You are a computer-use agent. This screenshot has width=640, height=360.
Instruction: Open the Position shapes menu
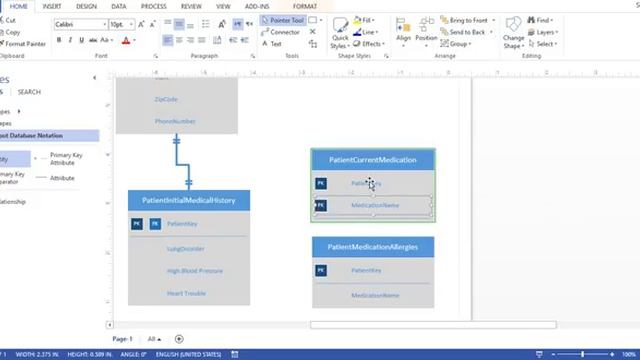pos(426,32)
